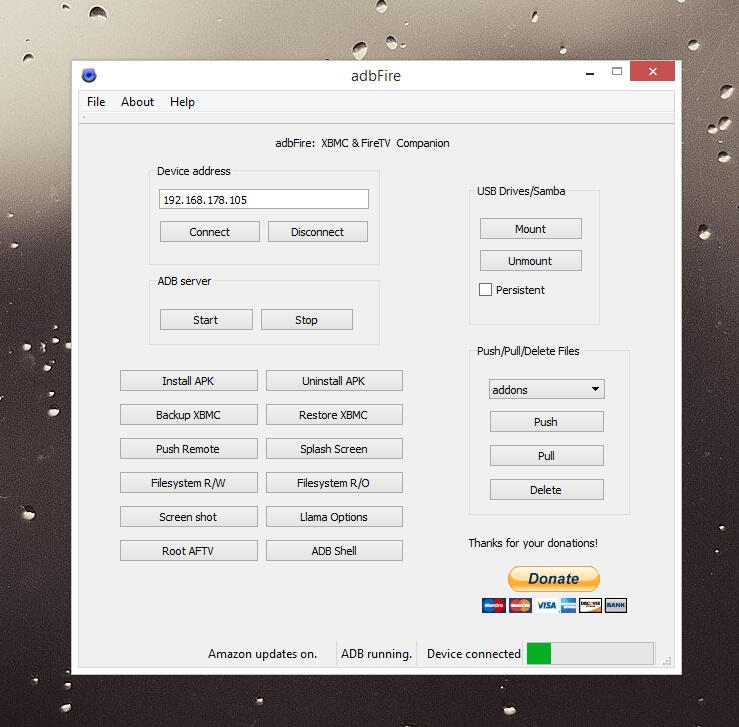
Task: Open ADB Shell
Action: (x=334, y=550)
